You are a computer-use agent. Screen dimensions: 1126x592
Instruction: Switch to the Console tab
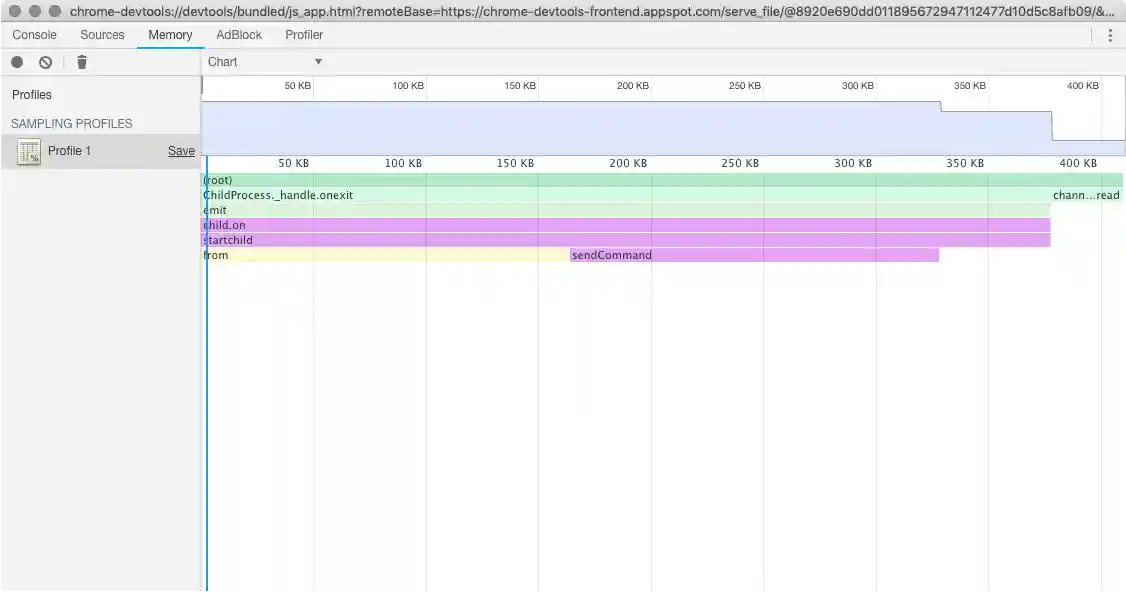tap(34, 34)
